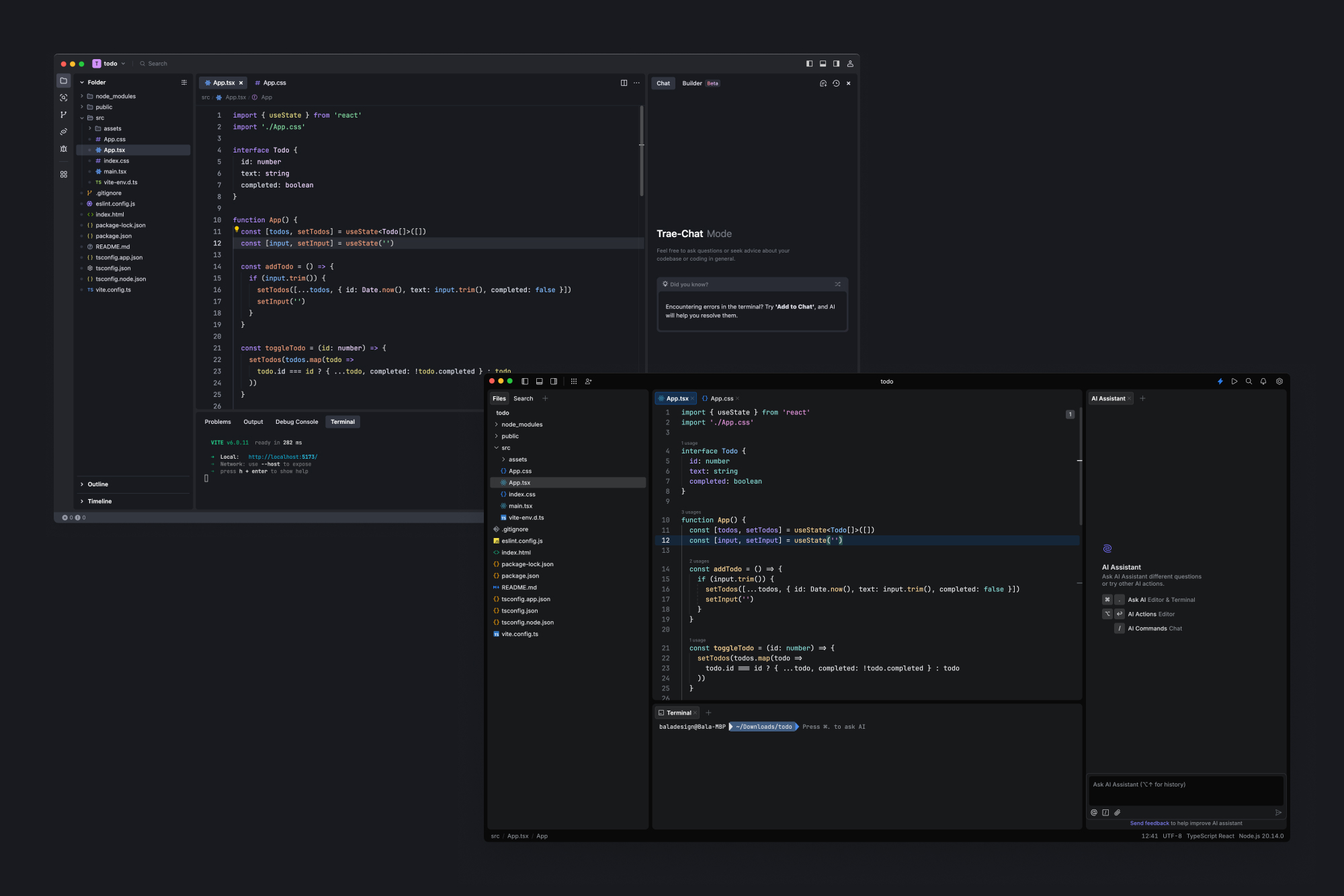Toggle the bottom panel in Trae title bar
Viewport: 1344px width, 896px height.
(x=823, y=64)
